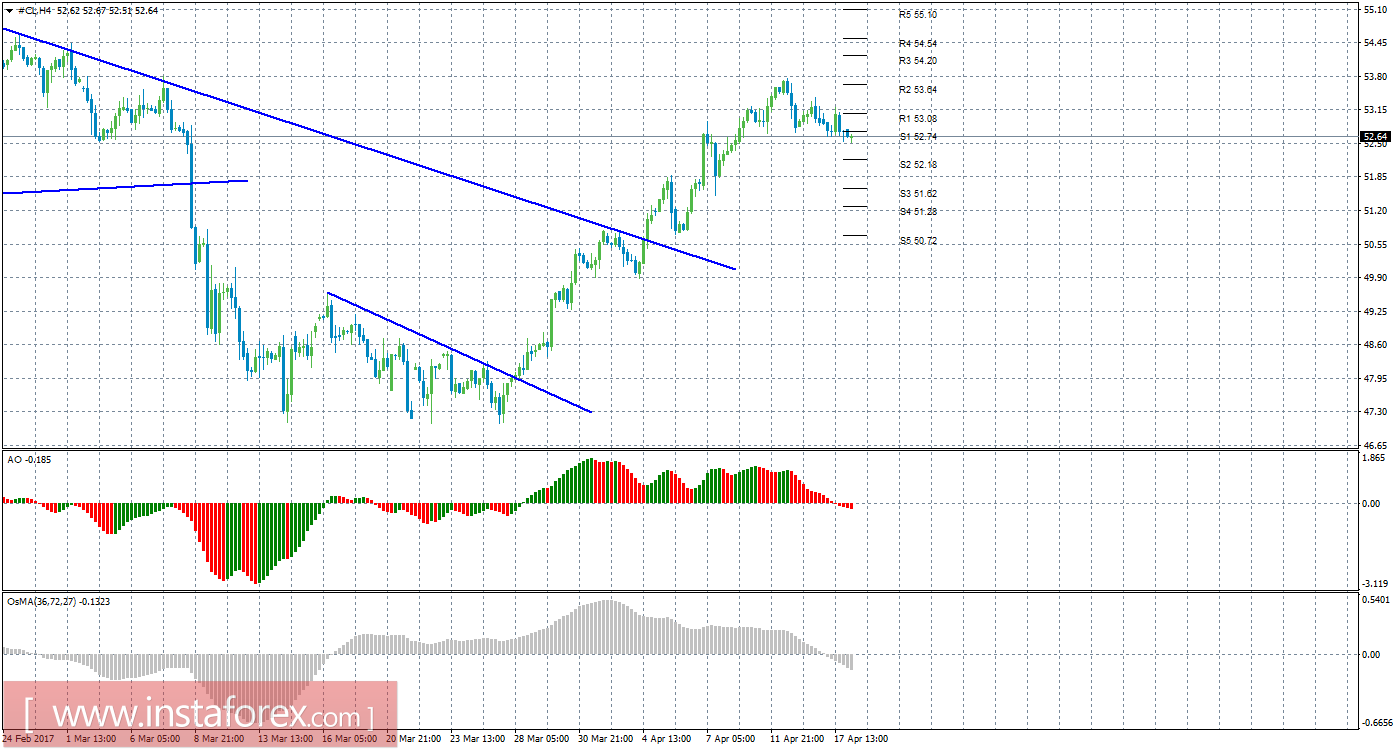The height and width of the screenshot is (750, 1398).
Task: Click the current price tag 52.64 on the axis
Action: click(1375, 136)
